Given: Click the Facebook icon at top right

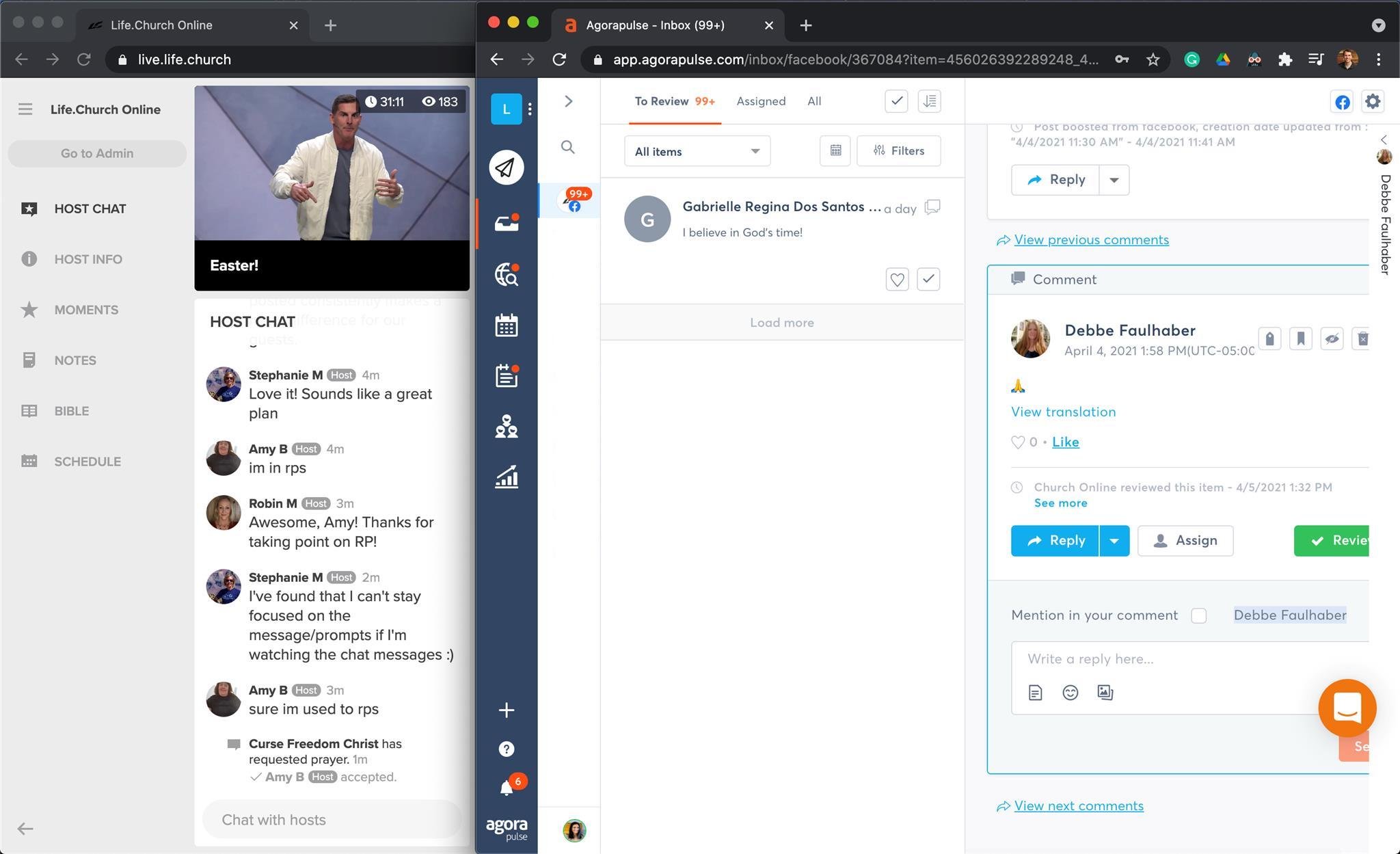Looking at the screenshot, I should tap(1343, 102).
